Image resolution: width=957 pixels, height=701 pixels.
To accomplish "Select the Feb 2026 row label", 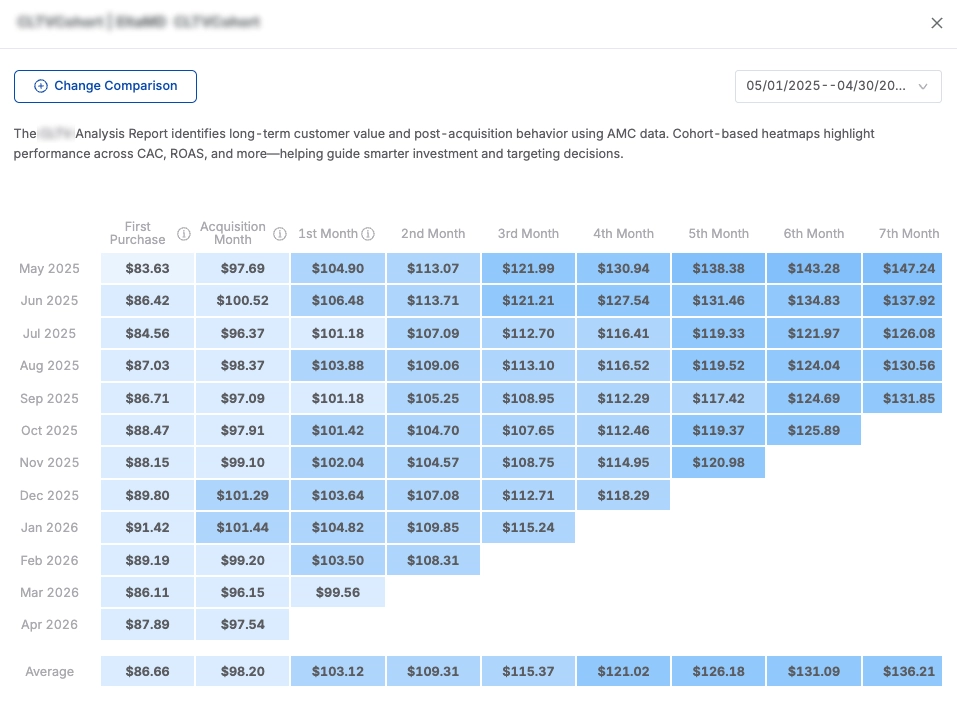I will pyautogui.click(x=49, y=560).
